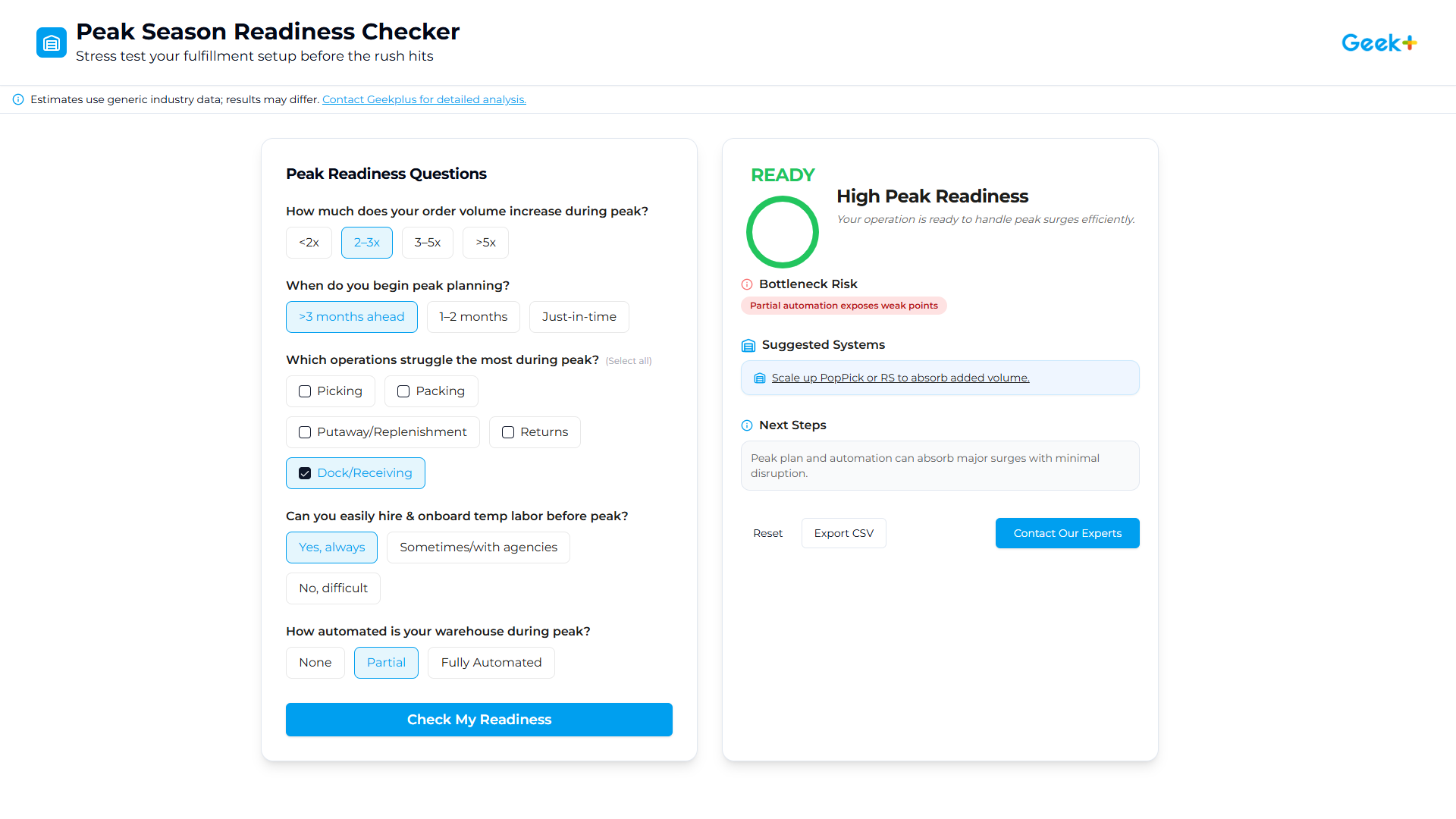Click the info icon next to Bottleneck Risk

click(x=747, y=284)
